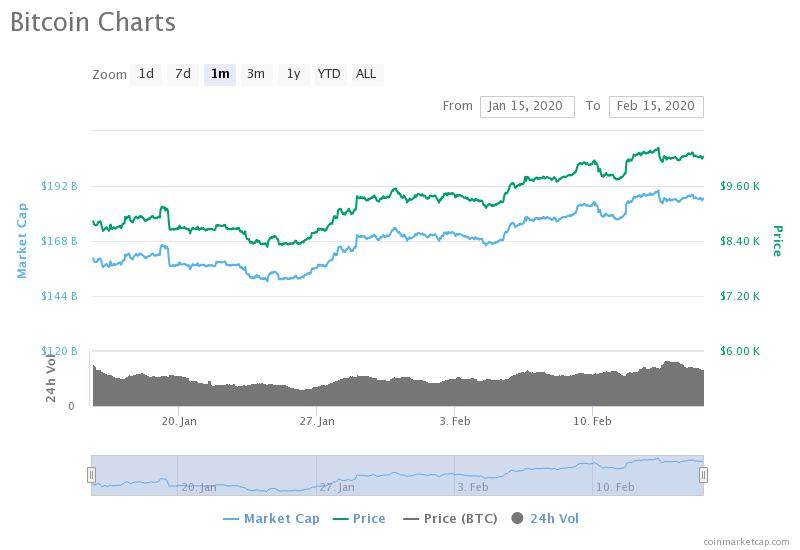Screen dimensions: 800x550
Task: Edit the To date Feb 15, 2020
Action: [656, 107]
